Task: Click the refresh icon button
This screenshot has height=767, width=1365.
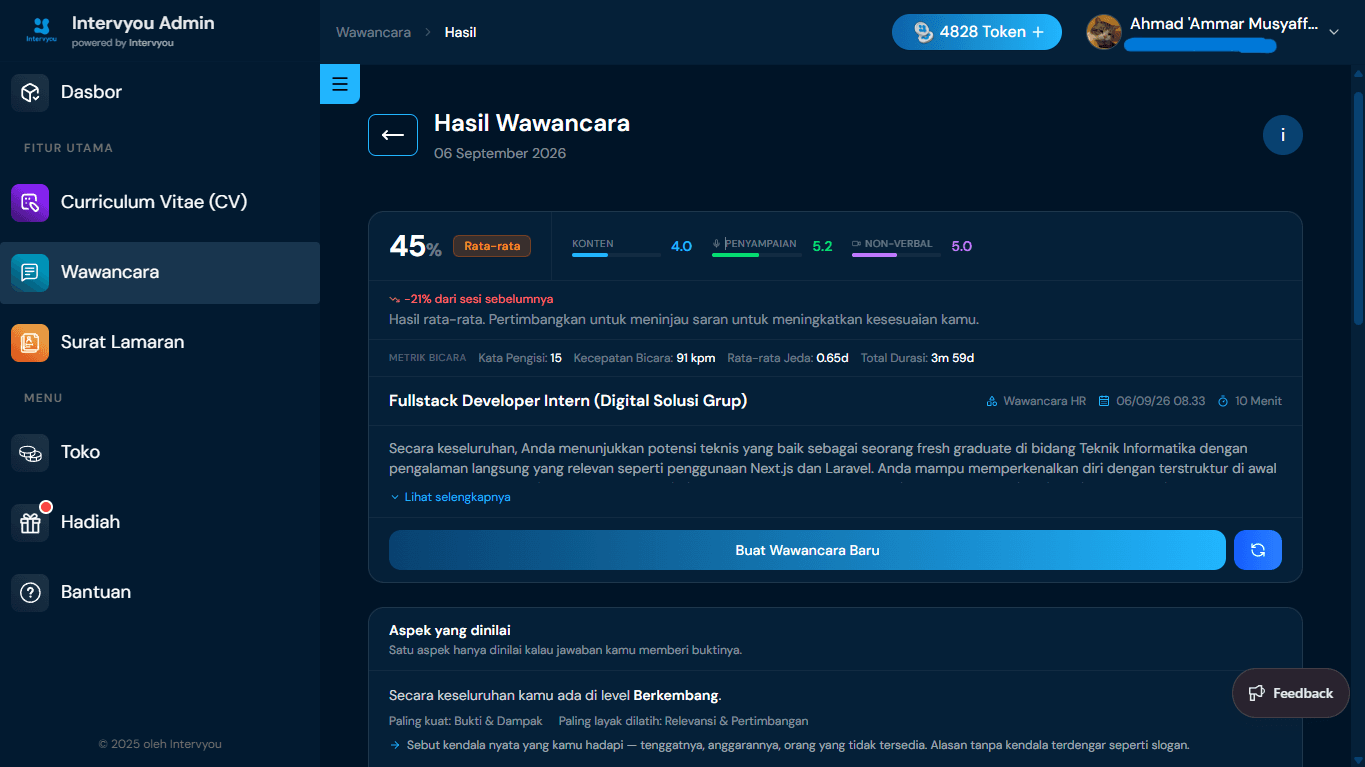Action: tap(1258, 550)
